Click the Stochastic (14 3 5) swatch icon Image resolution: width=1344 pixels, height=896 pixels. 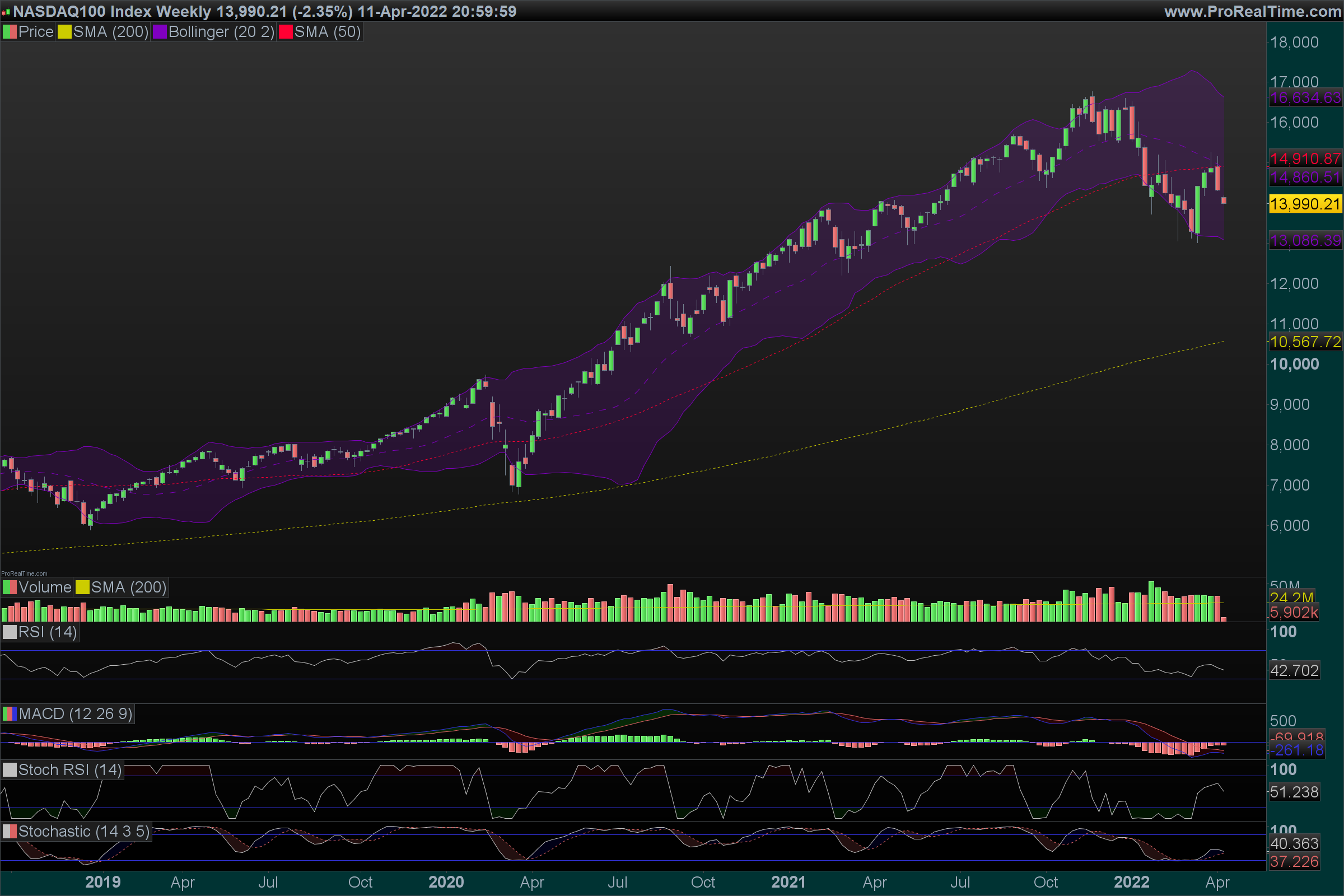pyautogui.click(x=10, y=832)
